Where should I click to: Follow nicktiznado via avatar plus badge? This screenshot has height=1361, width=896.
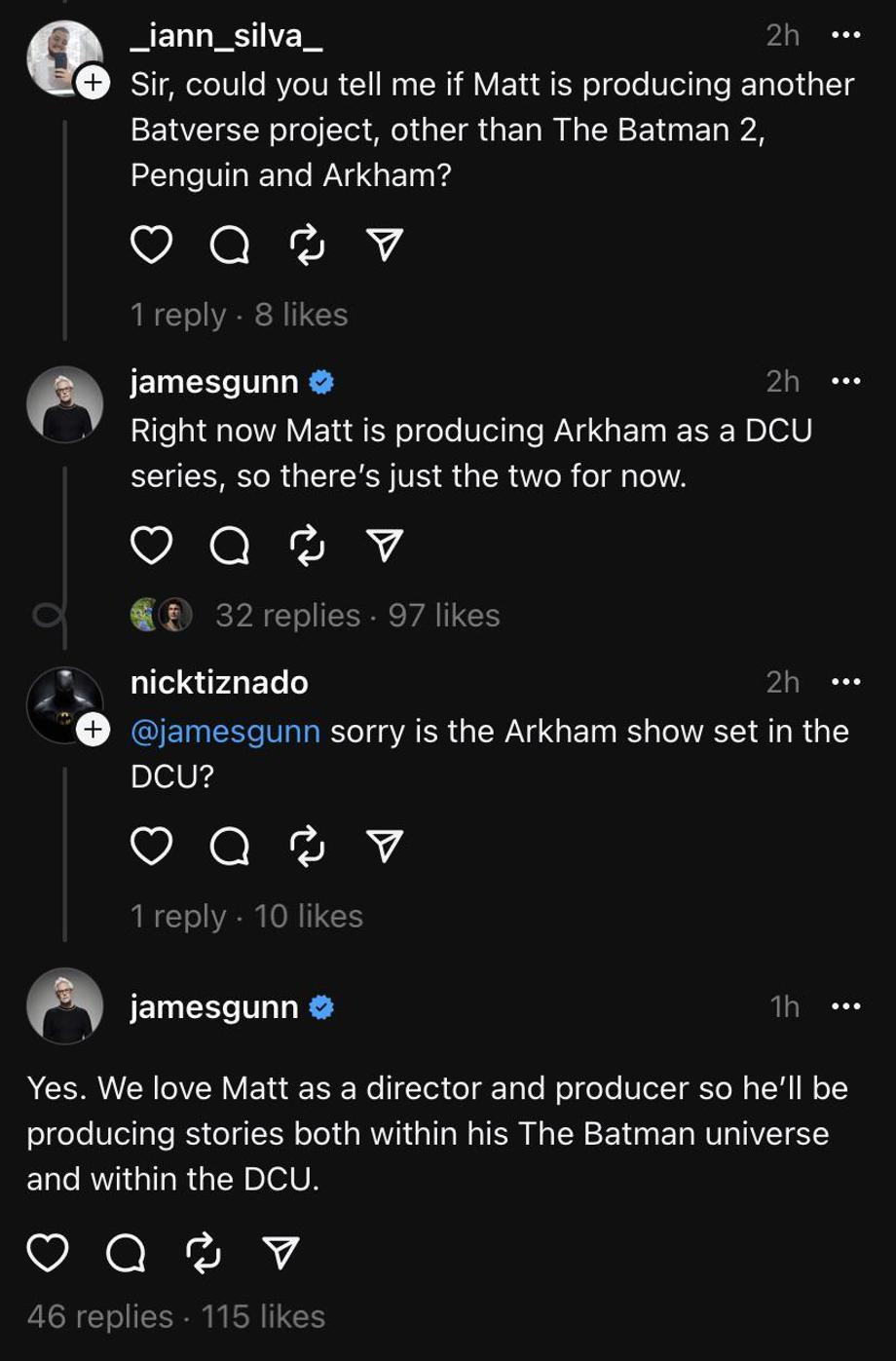(92, 729)
